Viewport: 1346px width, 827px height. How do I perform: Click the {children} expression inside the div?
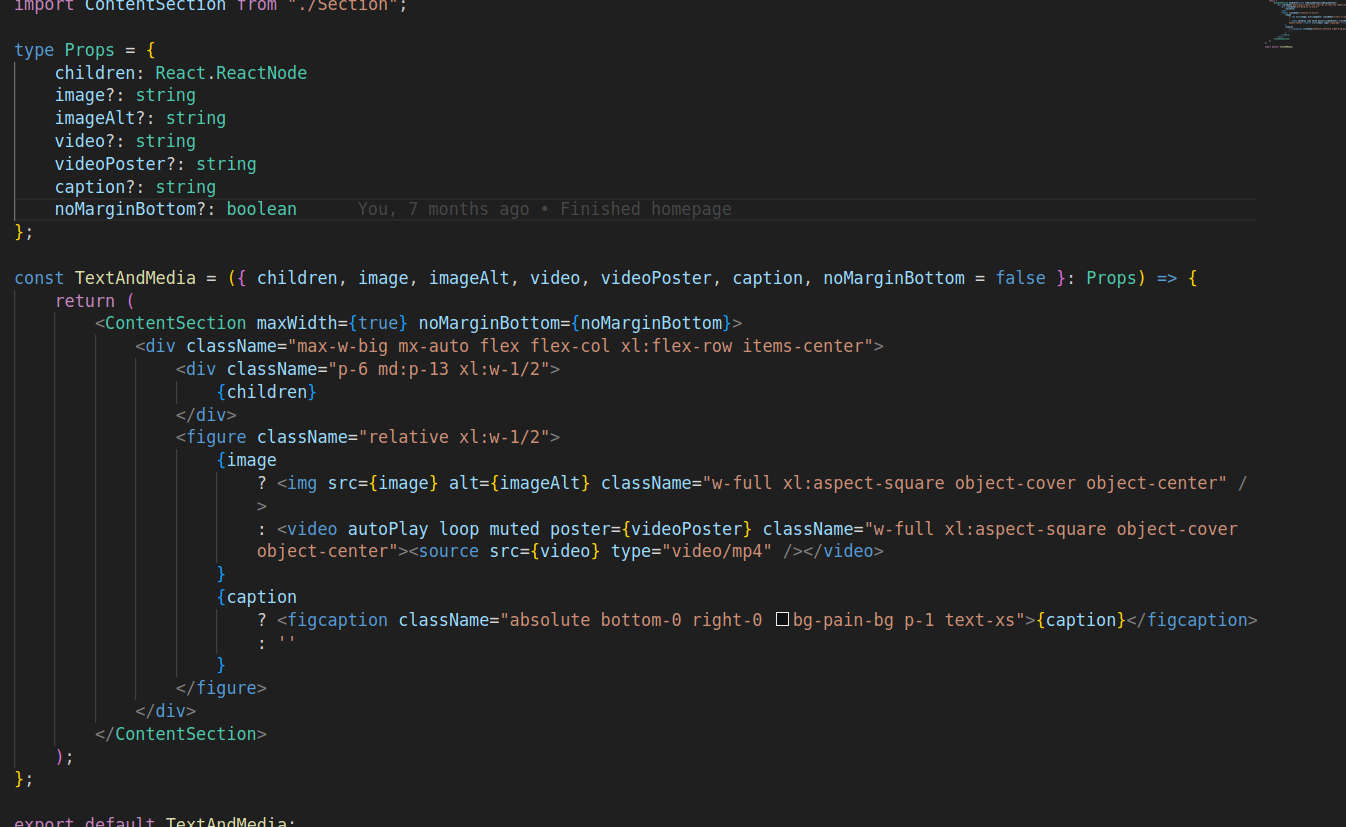(266, 392)
